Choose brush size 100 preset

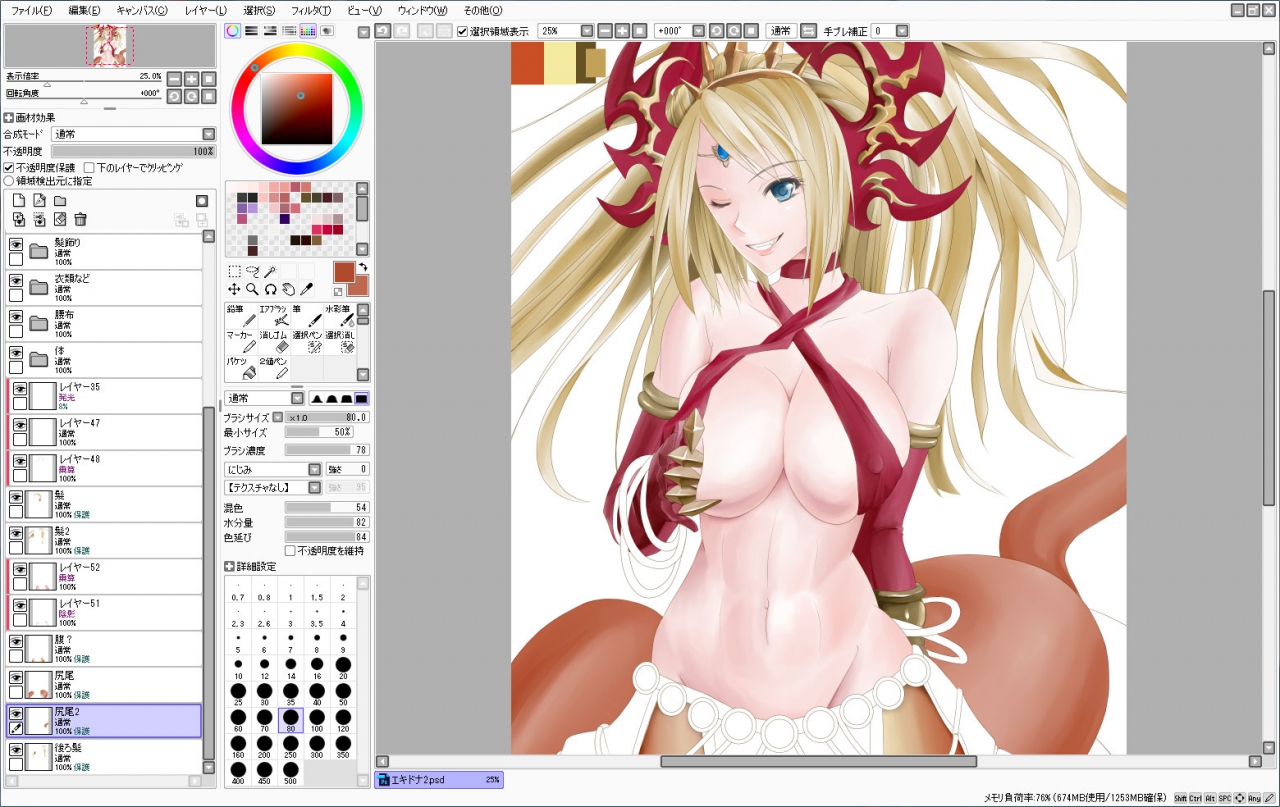point(316,721)
